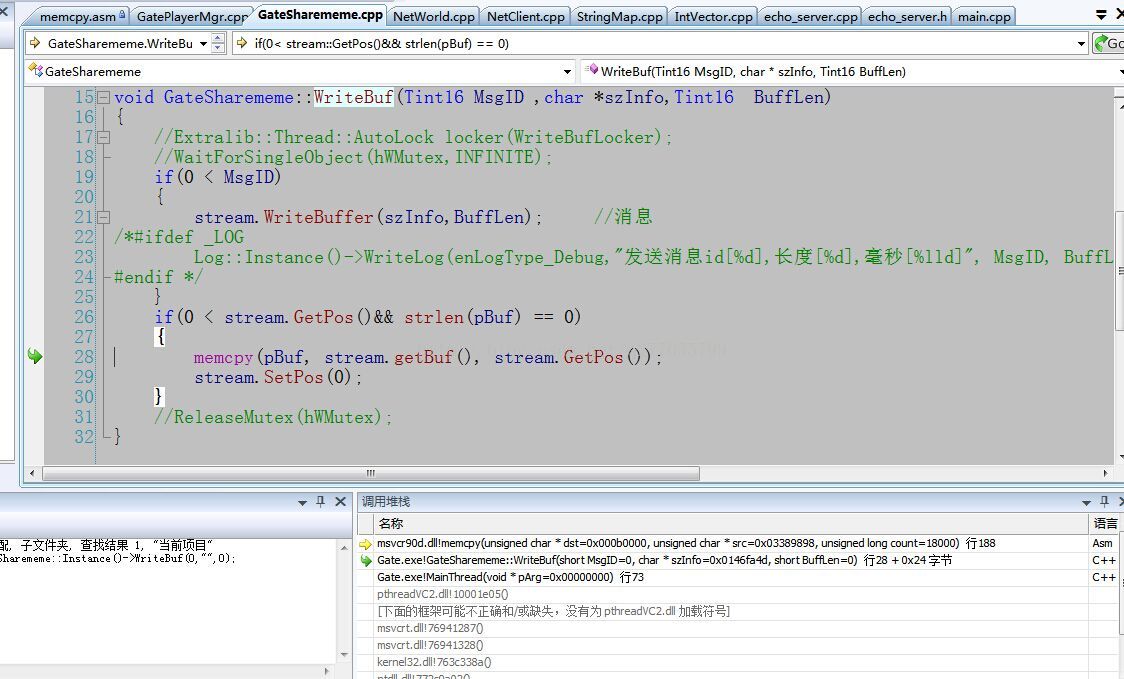The width and height of the screenshot is (1124, 679).
Task: Close the find results panel
Action: (340, 502)
